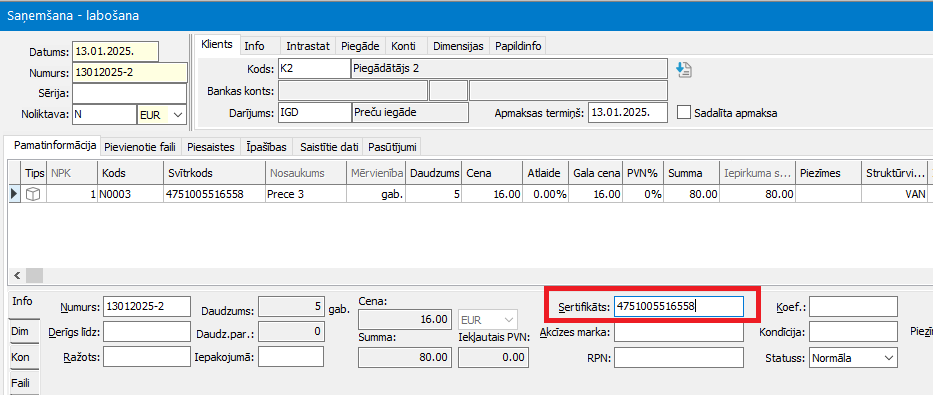Open the Intrastat tab

click(308, 46)
